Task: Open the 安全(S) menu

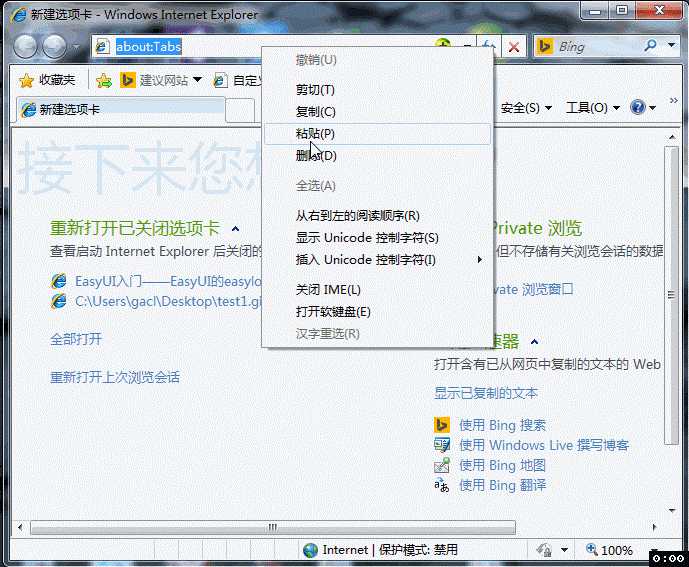Action: click(526, 108)
